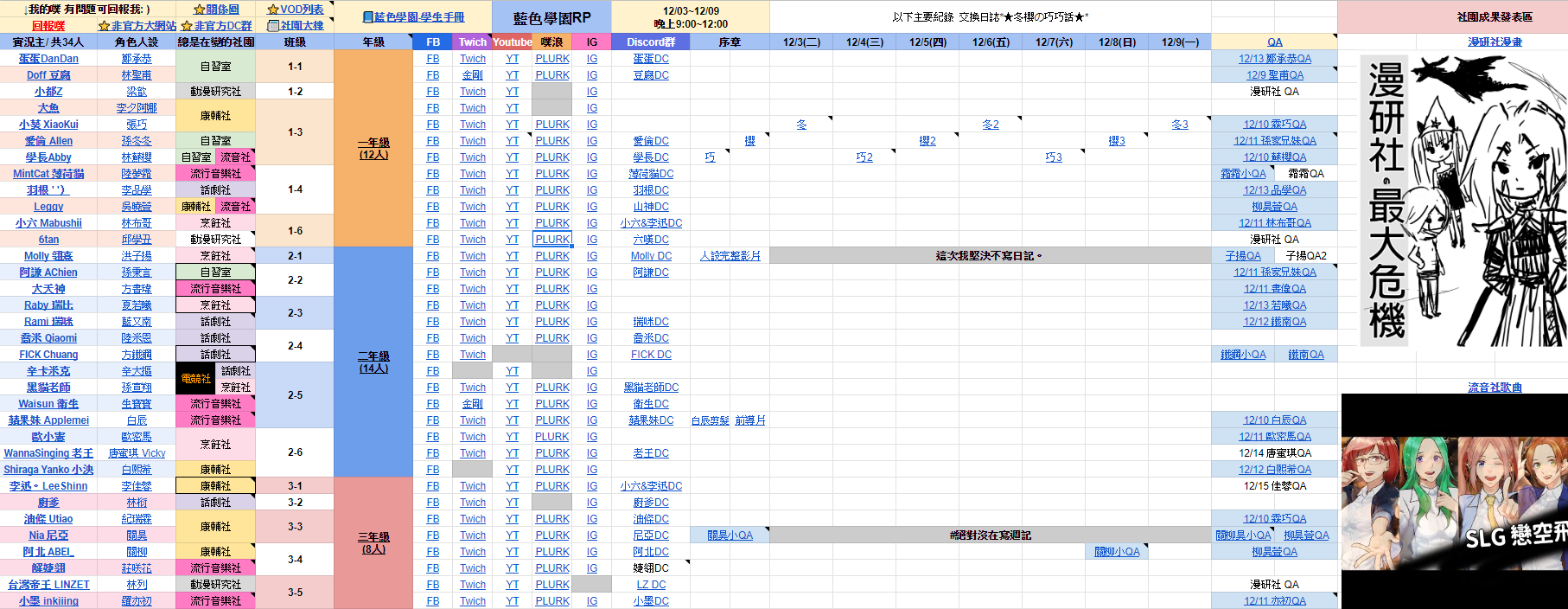This screenshot has height=609, width=1568.
Task: Open the Shiraga Yanko streamer link
Action: tap(48, 470)
